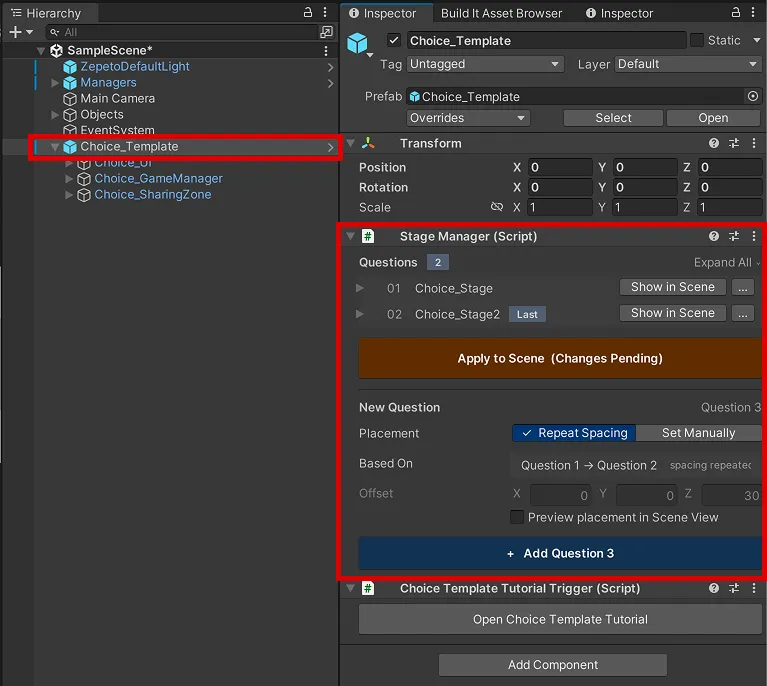Open Managers prefab via its right arrow

click(331, 83)
